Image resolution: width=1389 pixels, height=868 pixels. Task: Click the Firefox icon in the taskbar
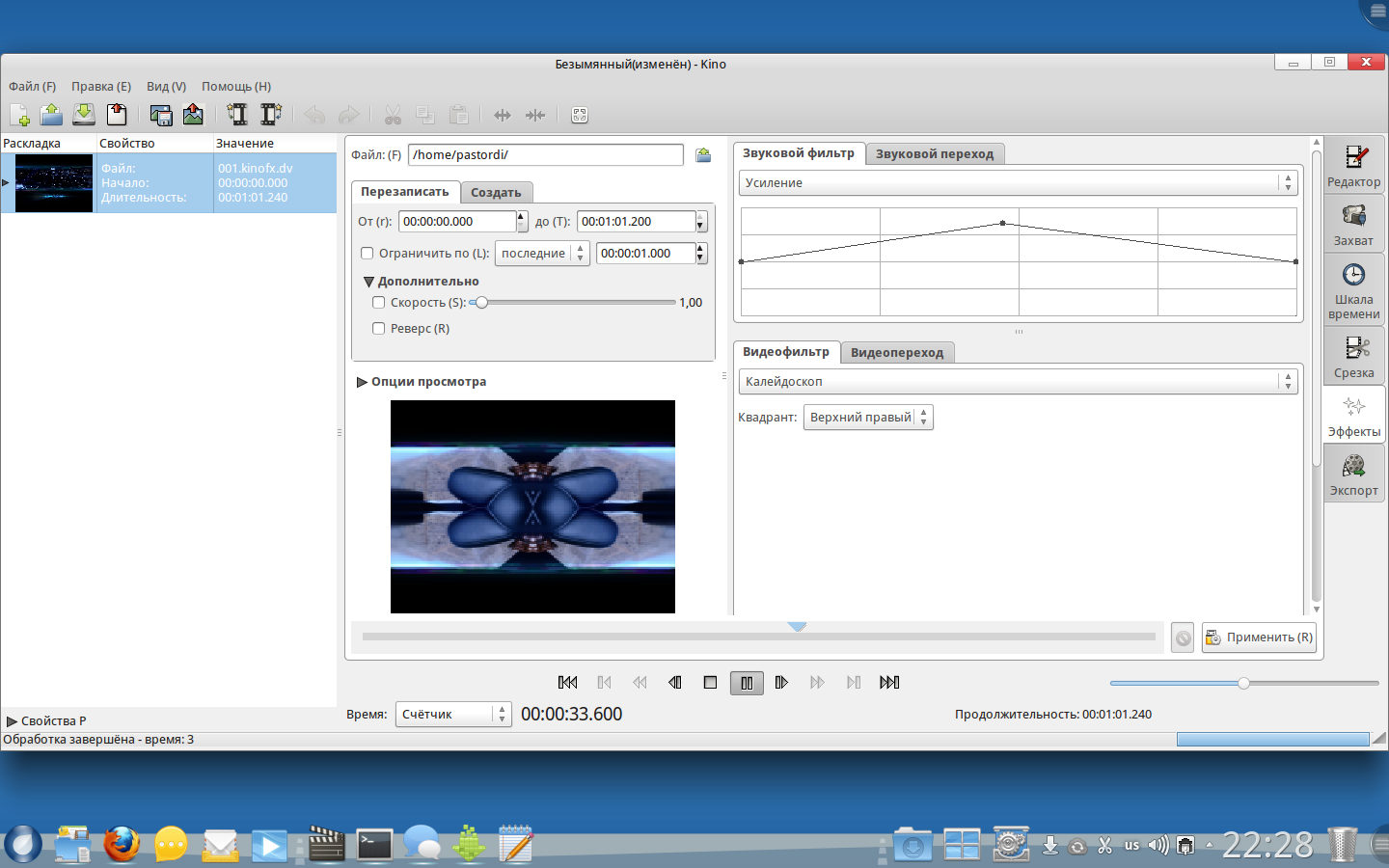point(122,845)
